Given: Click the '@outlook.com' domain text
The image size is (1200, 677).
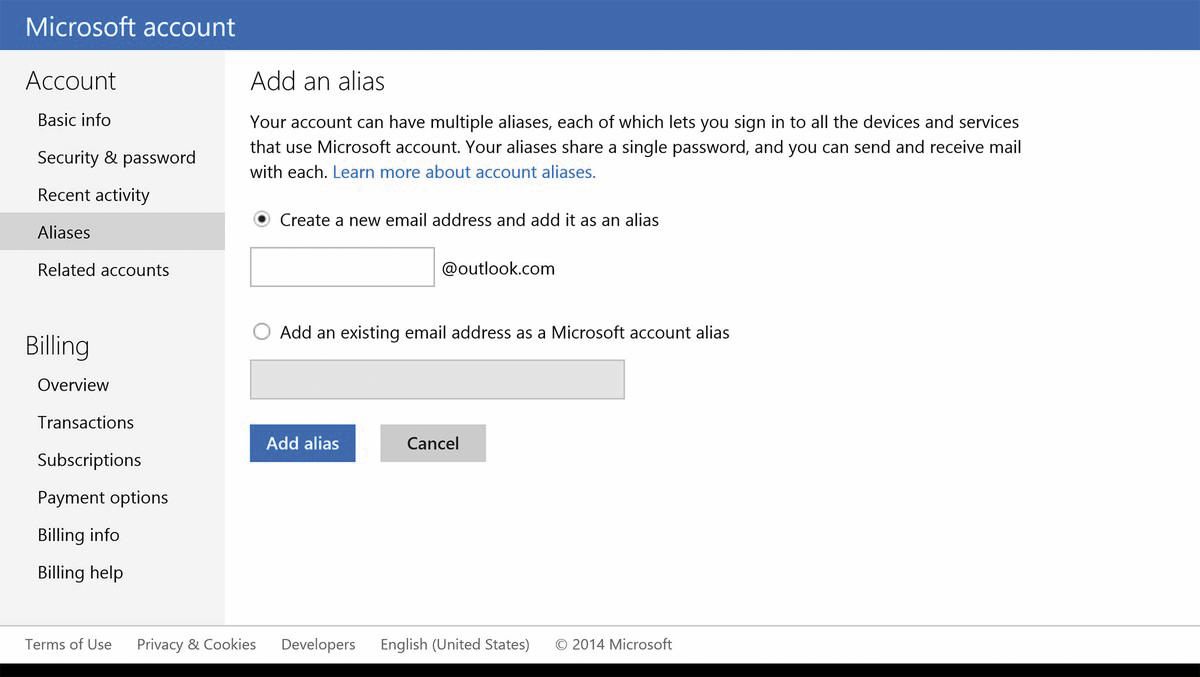Looking at the screenshot, I should click(x=498, y=268).
